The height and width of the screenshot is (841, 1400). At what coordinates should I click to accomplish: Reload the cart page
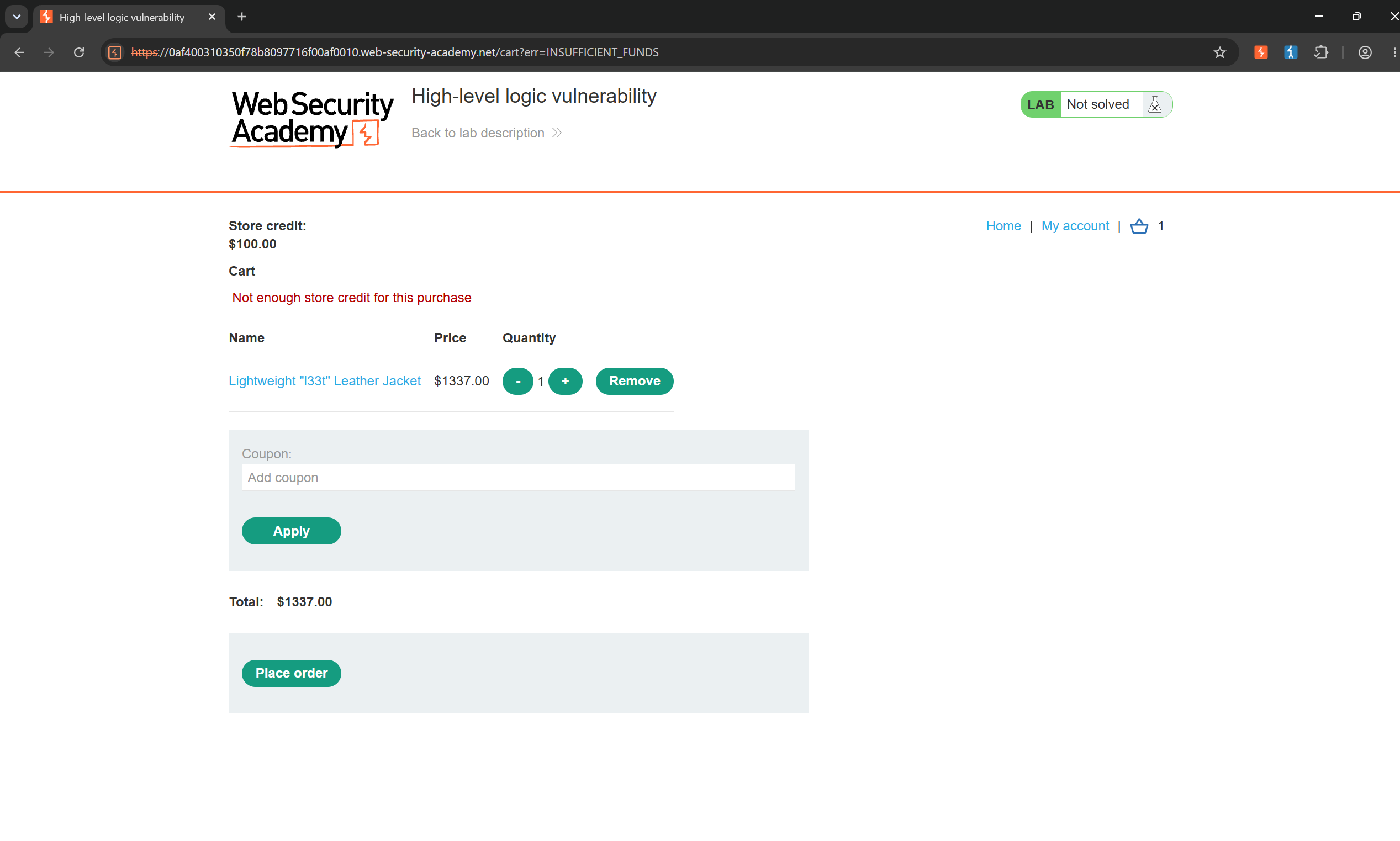coord(79,52)
